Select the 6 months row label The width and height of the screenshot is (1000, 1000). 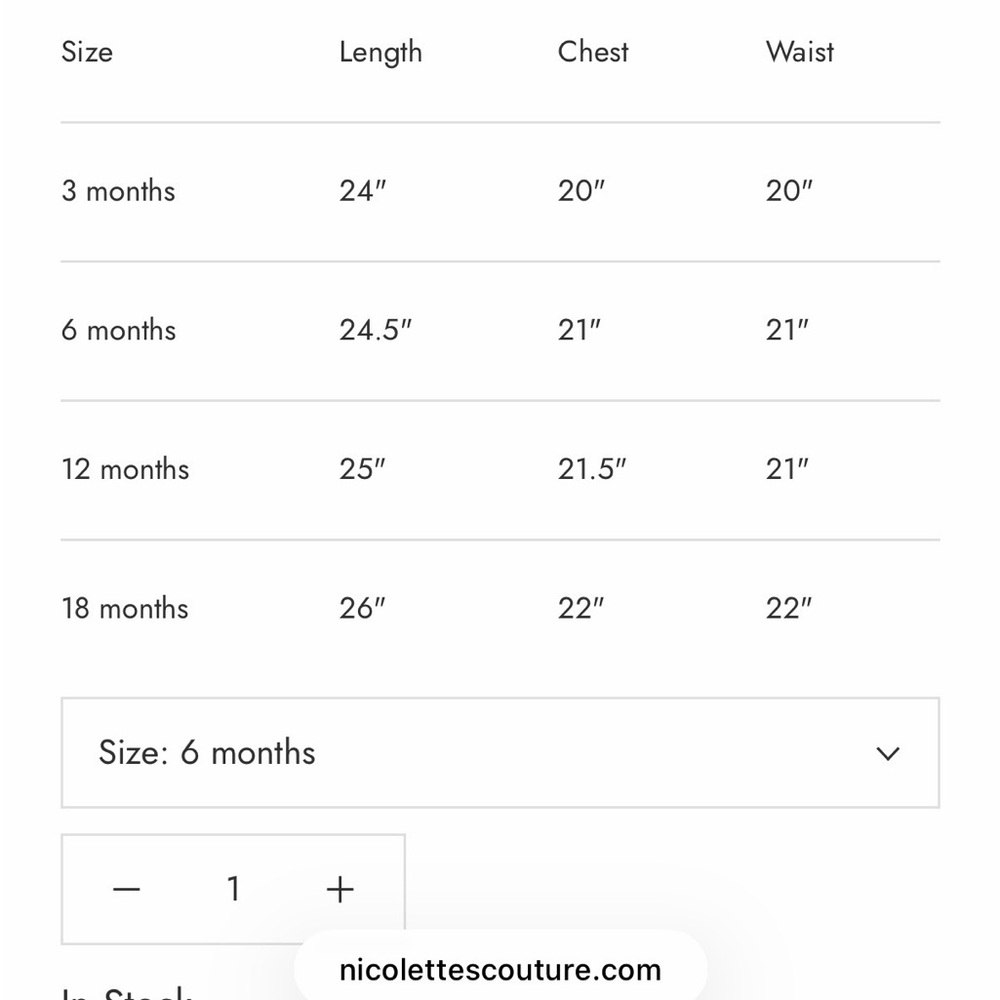118,330
